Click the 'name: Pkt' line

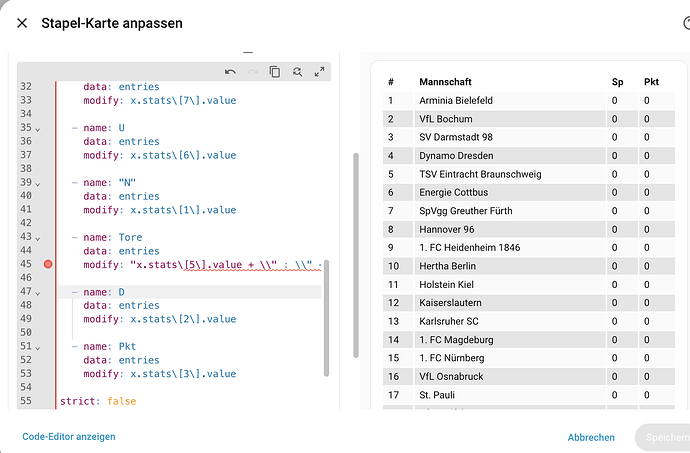coord(104,346)
